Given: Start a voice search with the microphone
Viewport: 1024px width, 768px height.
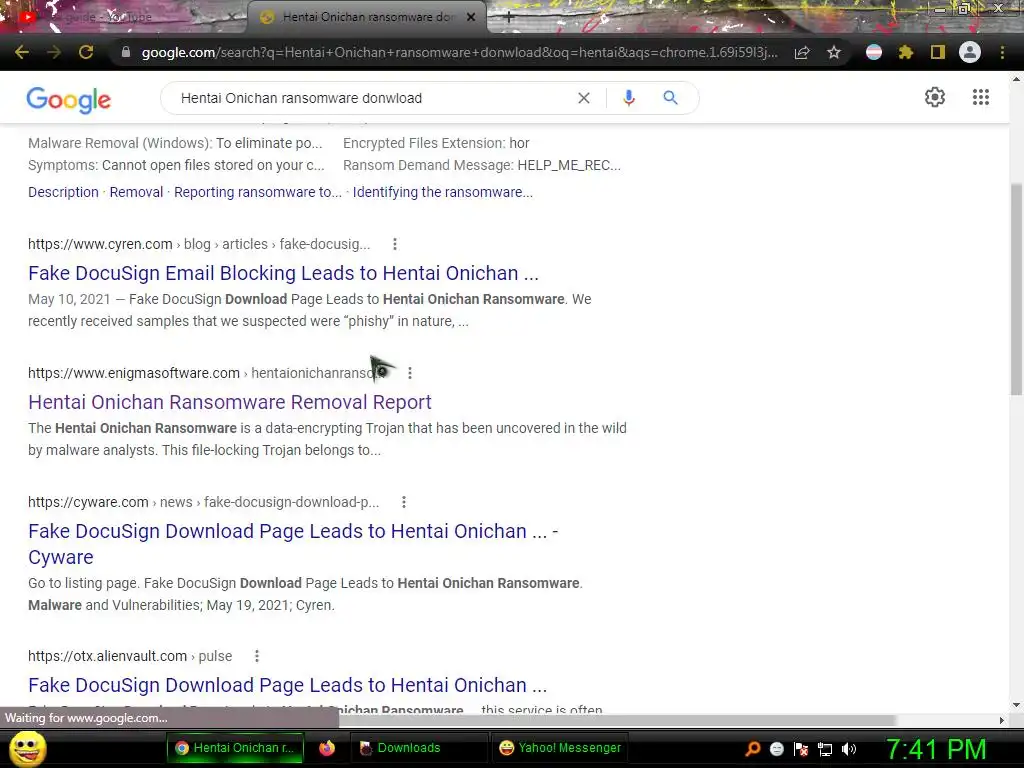Looking at the screenshot, I should coord(628,98).
